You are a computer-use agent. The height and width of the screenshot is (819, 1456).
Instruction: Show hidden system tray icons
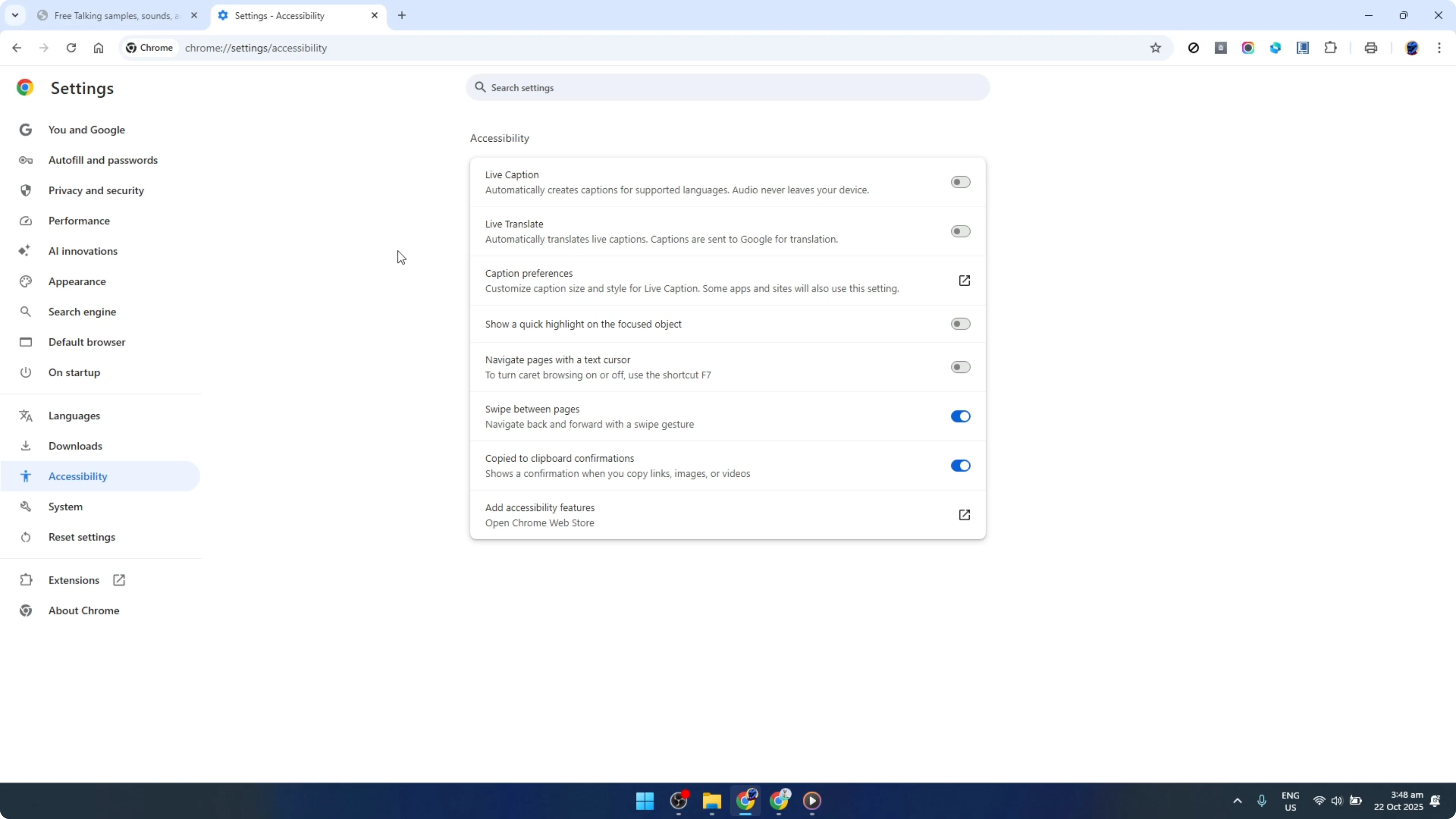click(x=1237, y=801)
